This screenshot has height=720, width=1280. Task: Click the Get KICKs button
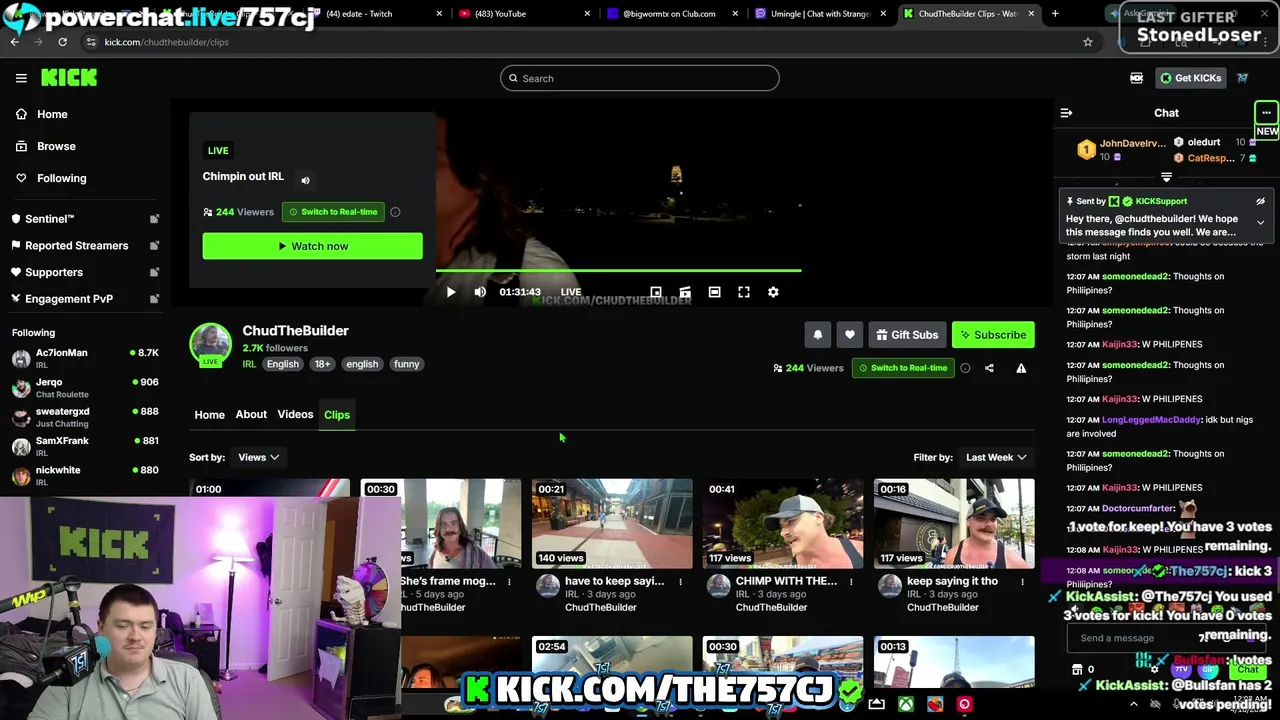pos(1190,78)
